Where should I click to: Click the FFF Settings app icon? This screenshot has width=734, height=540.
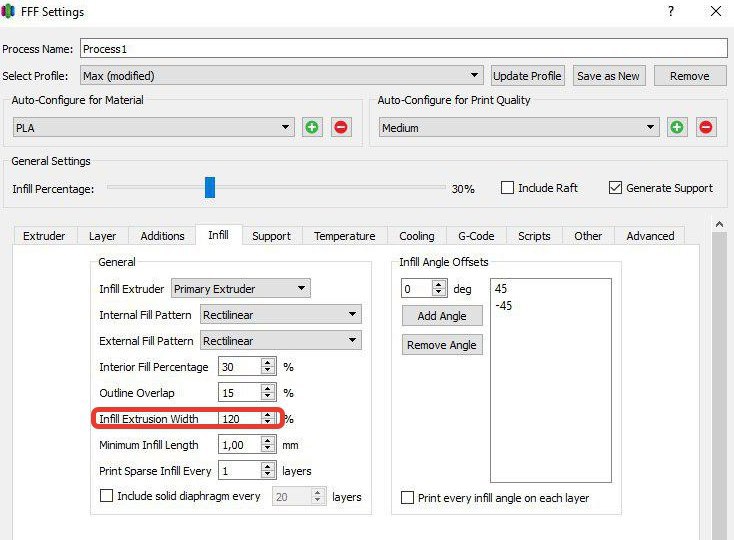coord(8,11)
